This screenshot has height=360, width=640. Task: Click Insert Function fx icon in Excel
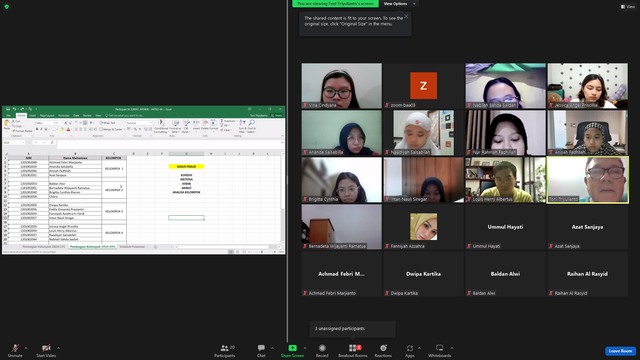click(52, 142)
